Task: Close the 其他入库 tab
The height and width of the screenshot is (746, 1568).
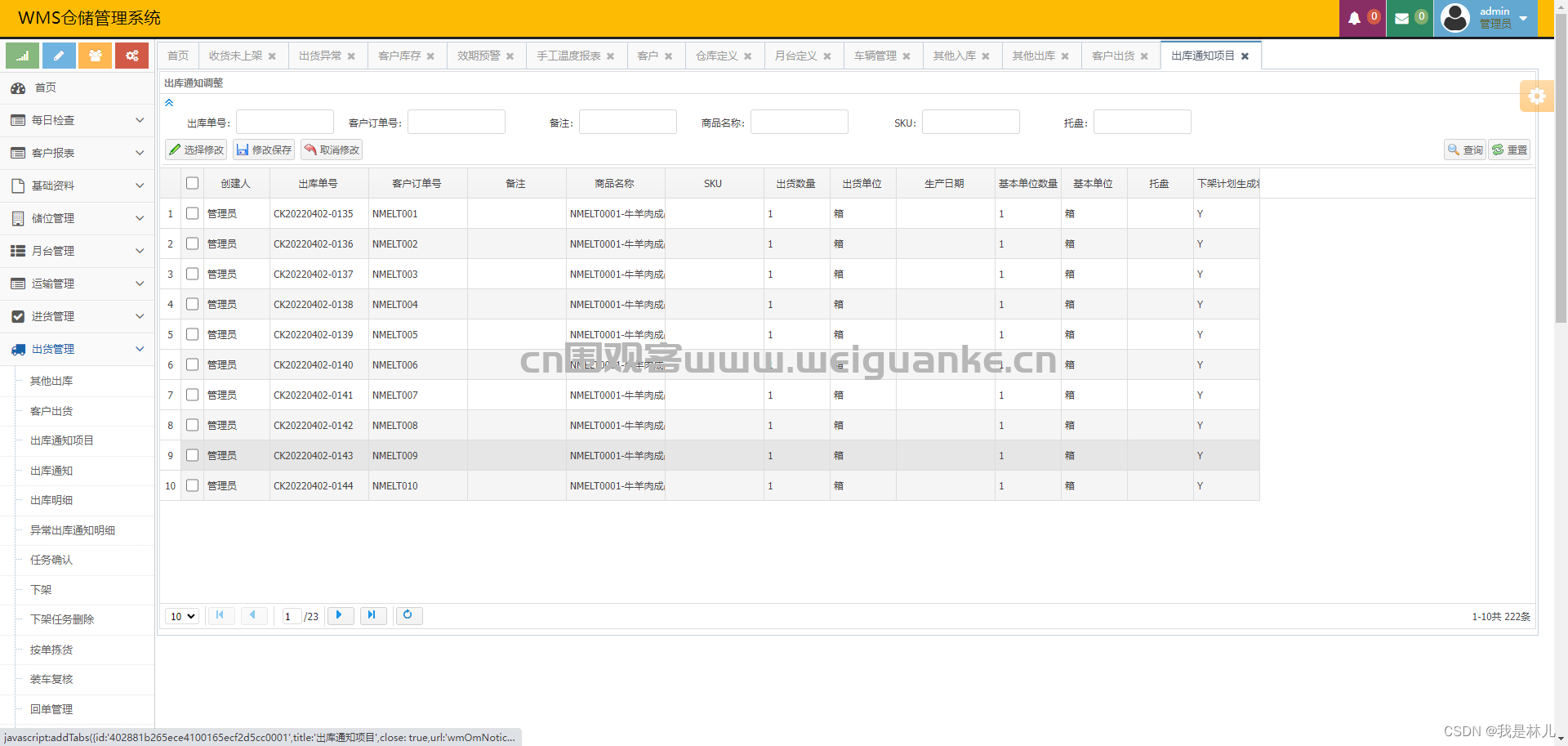Action: tap(985, 56)
